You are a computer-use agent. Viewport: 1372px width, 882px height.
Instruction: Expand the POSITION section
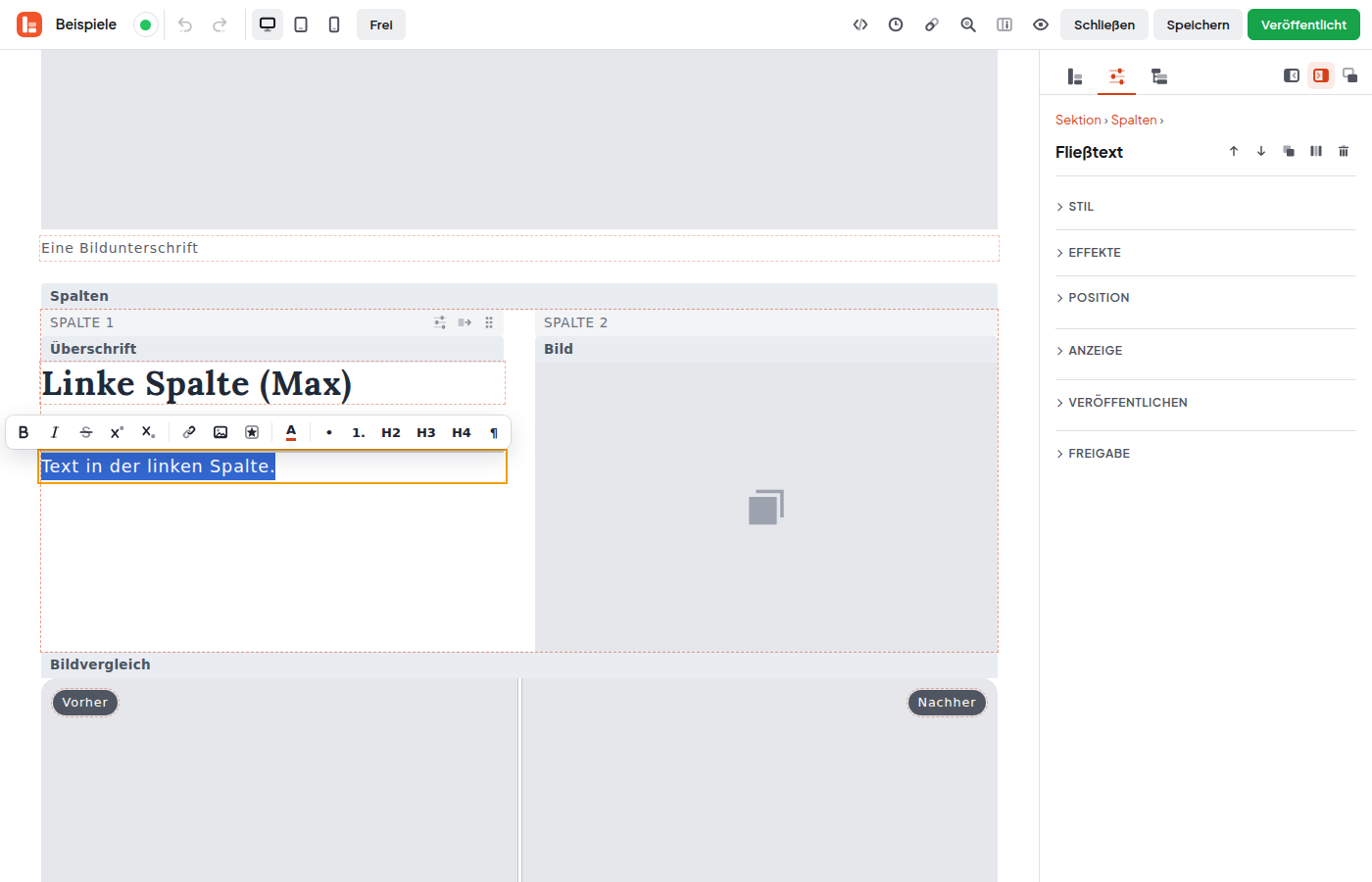(1205, 298)
